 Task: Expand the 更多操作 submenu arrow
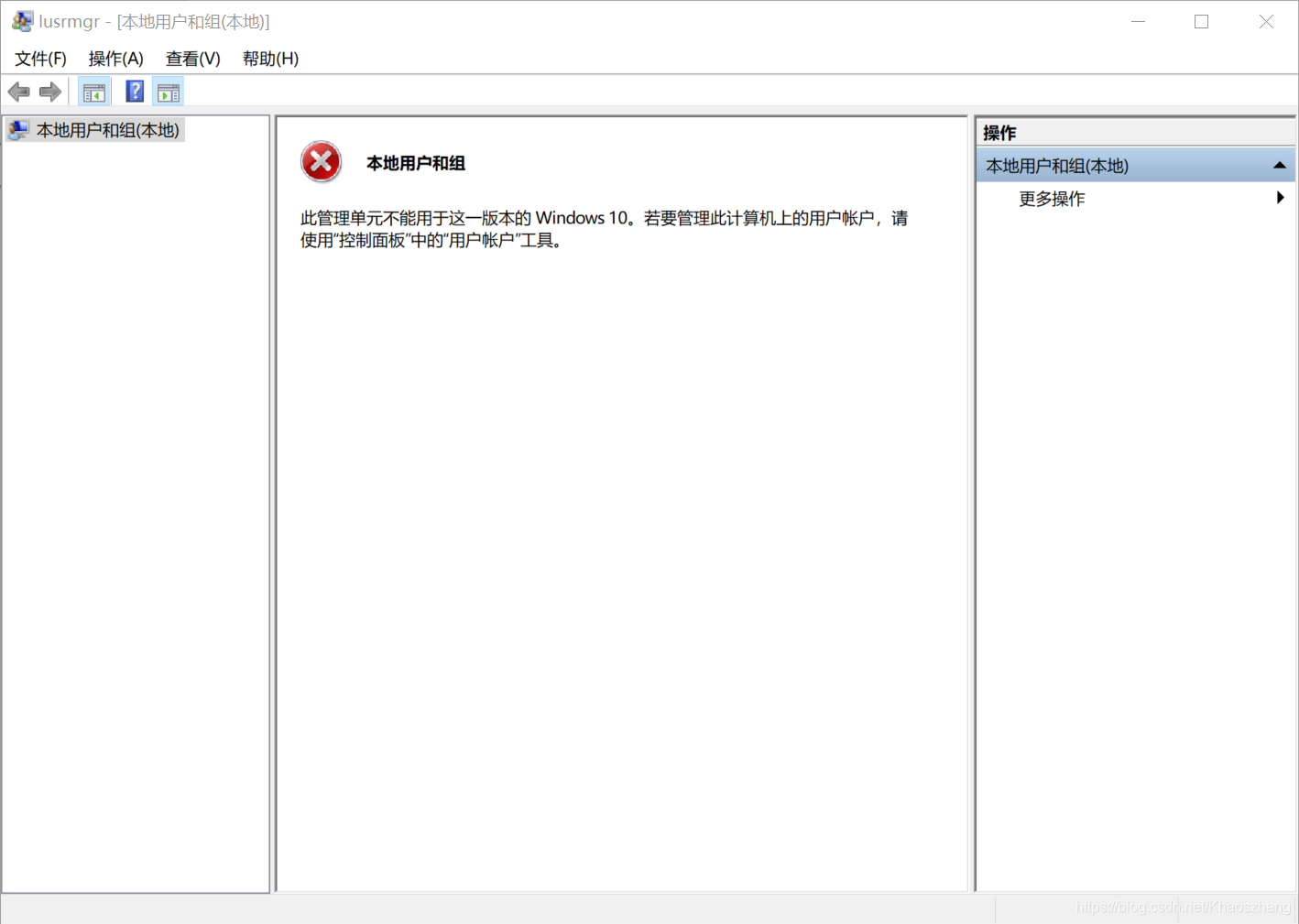[1281, 198]
